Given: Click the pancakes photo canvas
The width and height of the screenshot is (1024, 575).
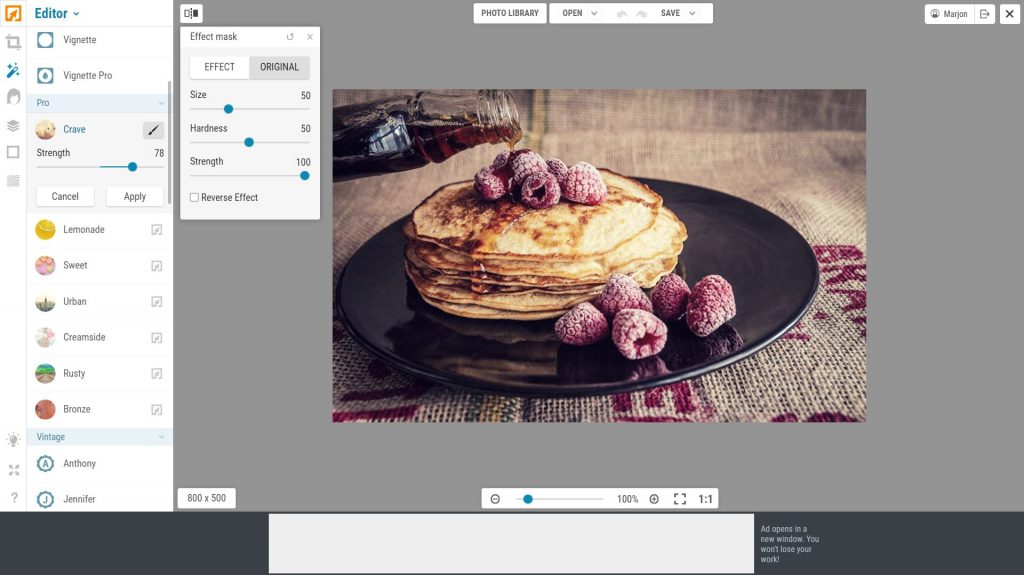Looking at the screenshot, I should point(599,256).
